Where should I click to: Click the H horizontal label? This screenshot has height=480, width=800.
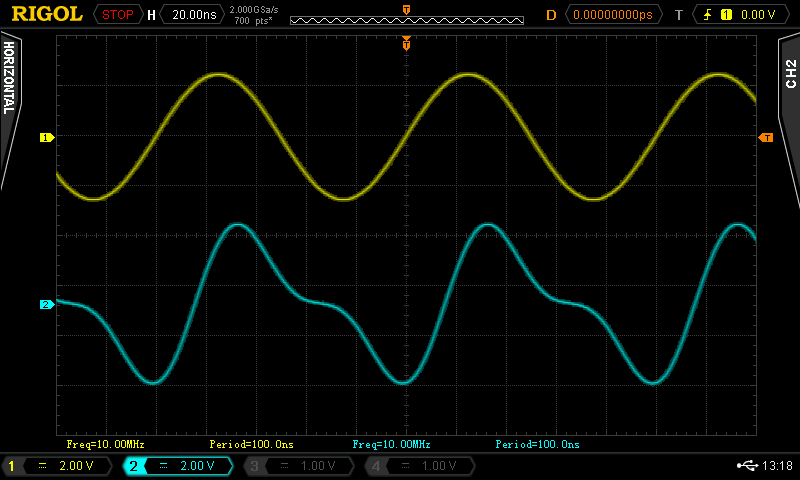tap(151, 15)
